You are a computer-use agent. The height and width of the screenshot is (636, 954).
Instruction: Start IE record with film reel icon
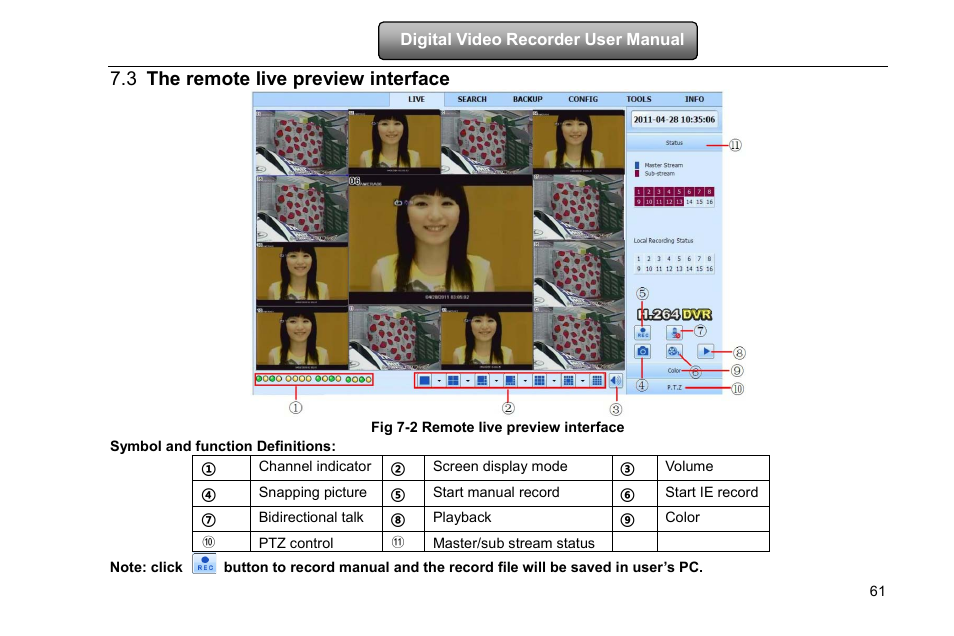(x=674, y=351)
